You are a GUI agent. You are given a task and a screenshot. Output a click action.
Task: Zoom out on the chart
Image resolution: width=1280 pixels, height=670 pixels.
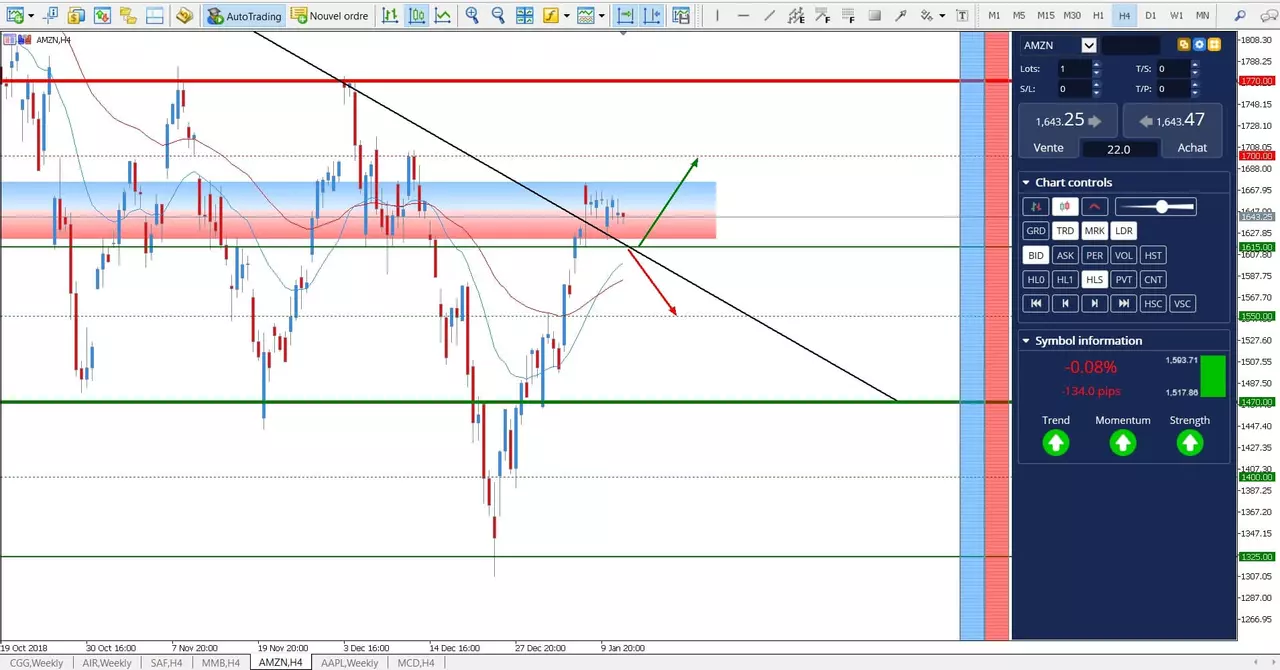498,16
